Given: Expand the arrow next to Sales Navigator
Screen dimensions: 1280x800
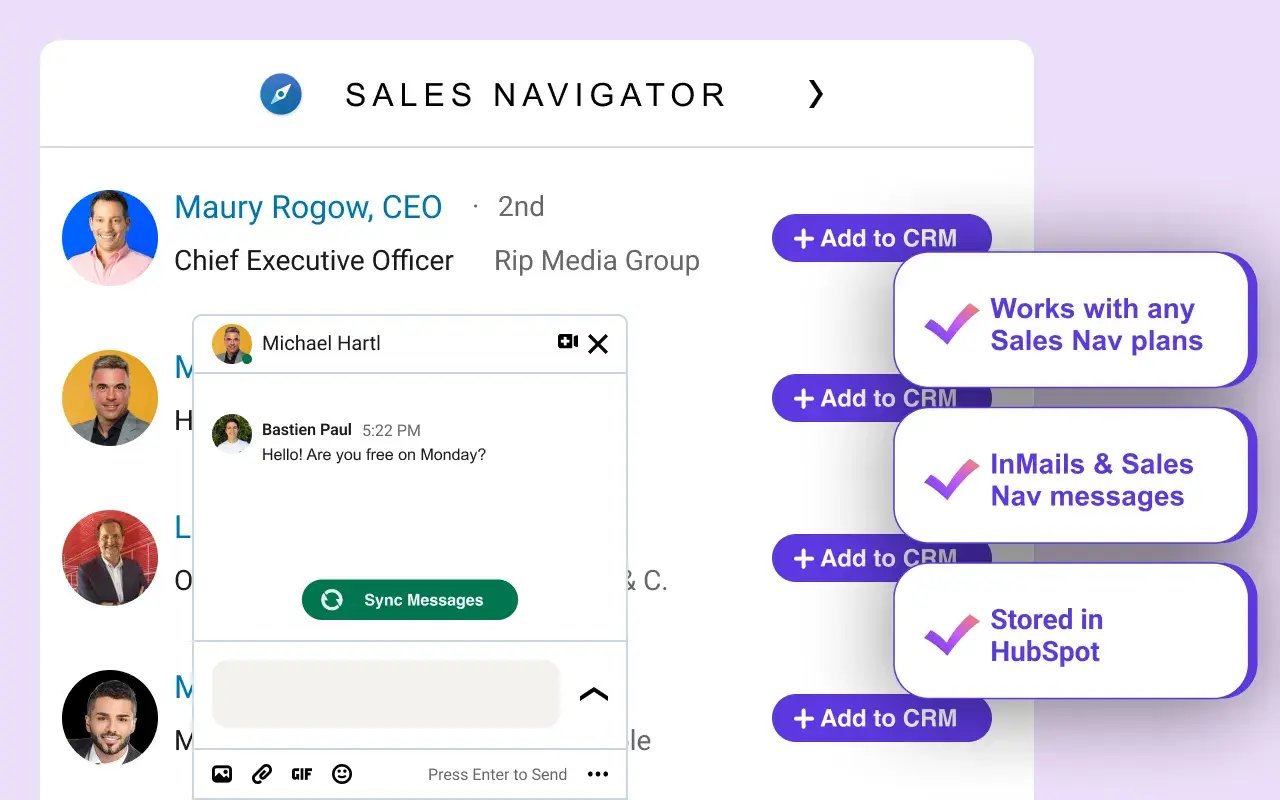Looking at the screenshot, I should pyautogui.click(x=816, y=94).
